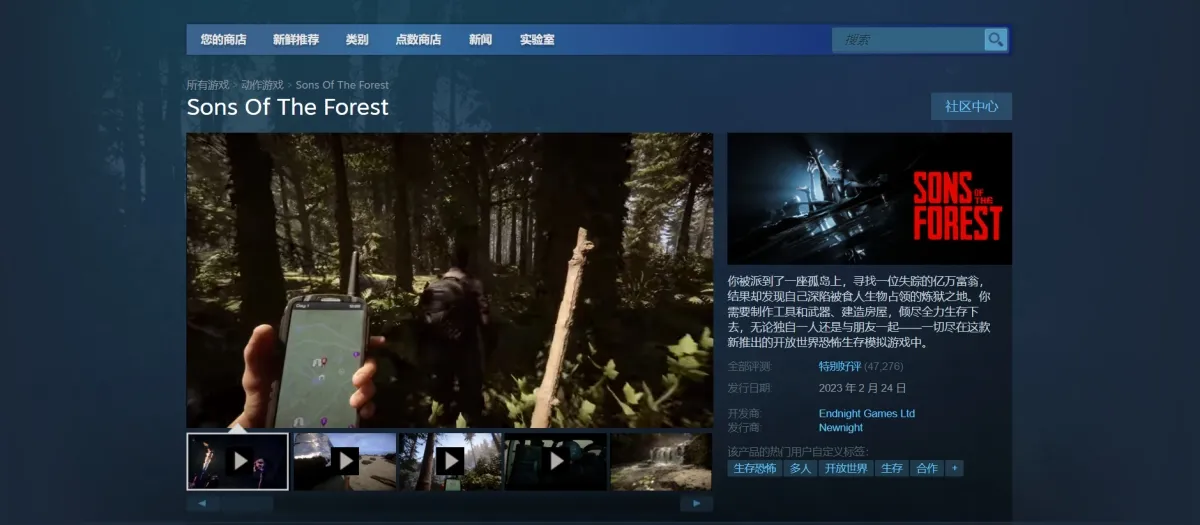Click the Sons Of The Forest page title
The image size is (1200, 525).
click(288, 107)
